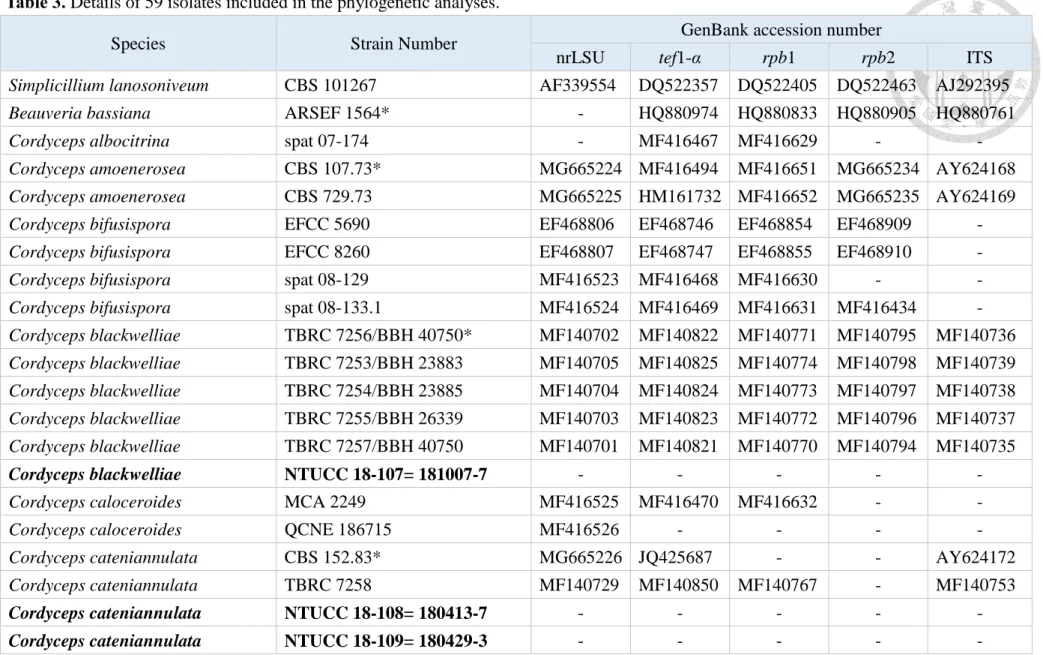The height and width of the screenshot is (655, 1043).
Task: Click the Strain Number column header
Action: 403,44
